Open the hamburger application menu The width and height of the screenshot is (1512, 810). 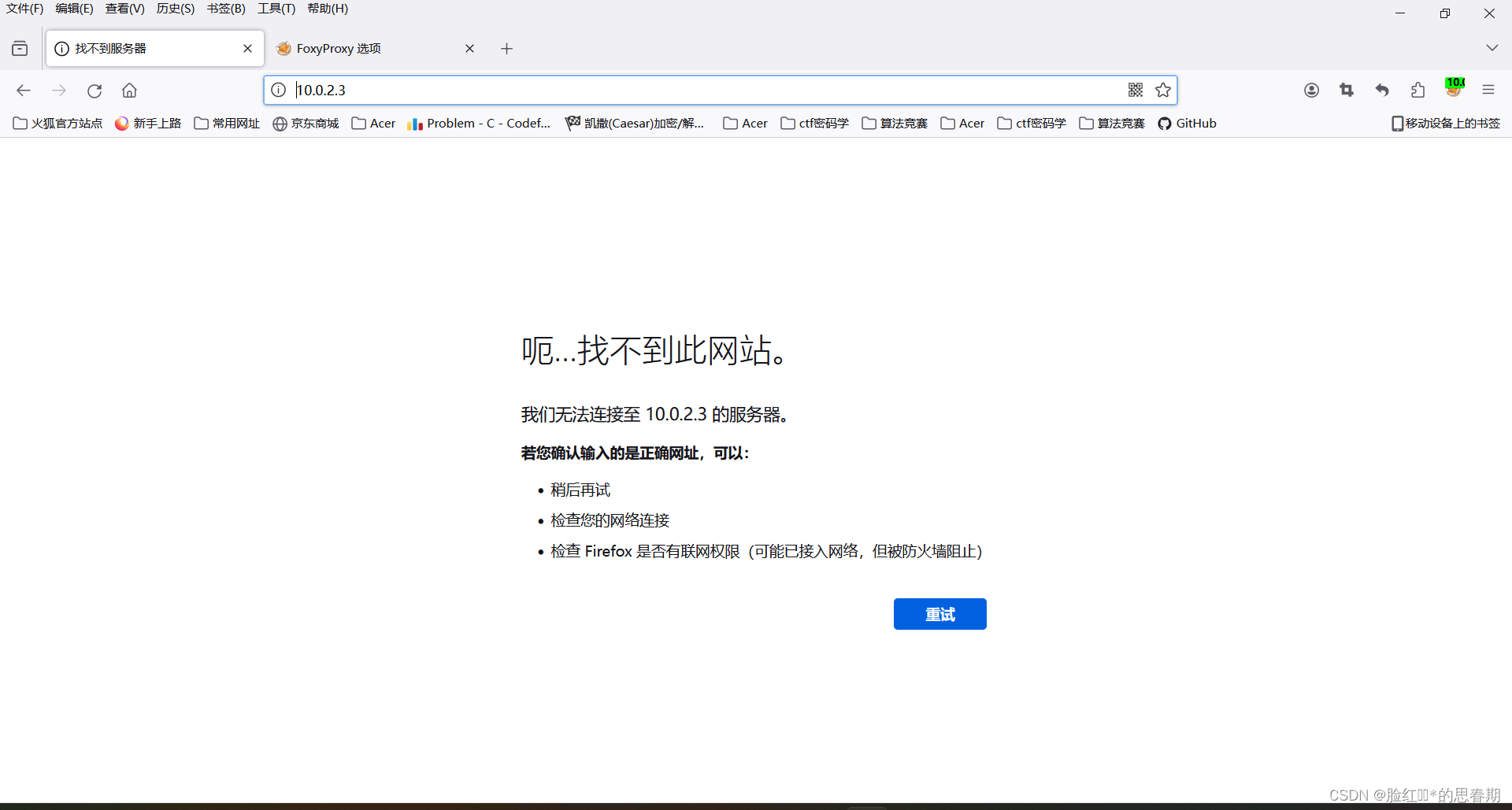click(1488, 91)
